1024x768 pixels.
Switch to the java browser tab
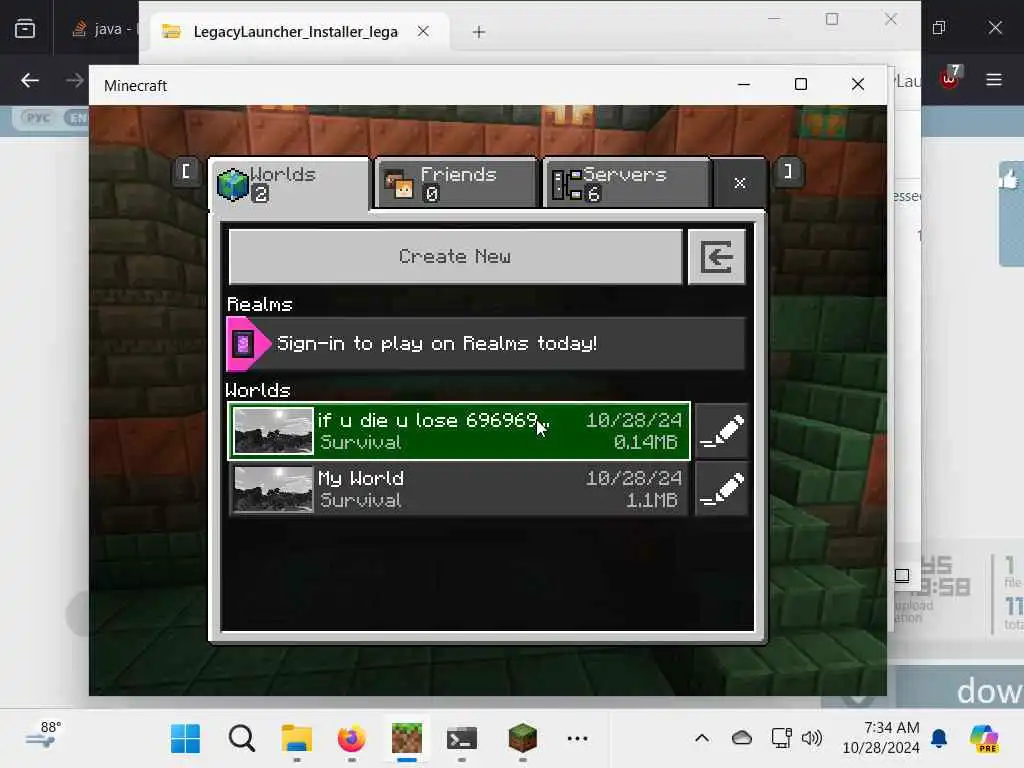[x=104, y=29]
